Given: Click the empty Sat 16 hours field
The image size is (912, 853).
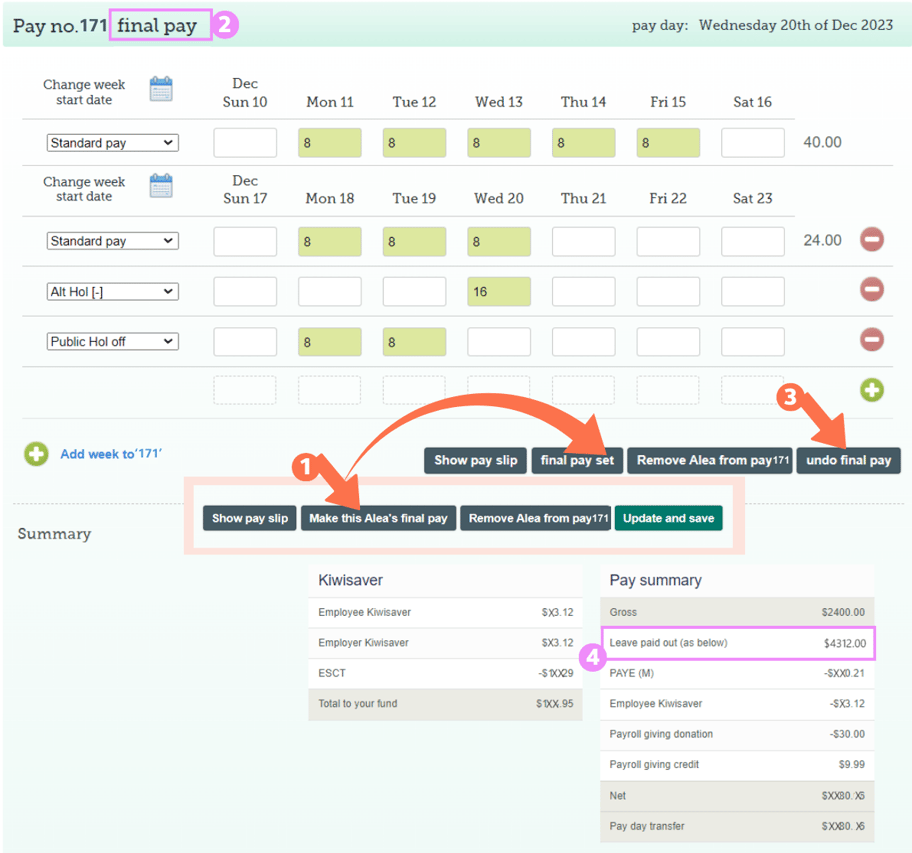Looking at the screenshot, I should tap(752, 143).
